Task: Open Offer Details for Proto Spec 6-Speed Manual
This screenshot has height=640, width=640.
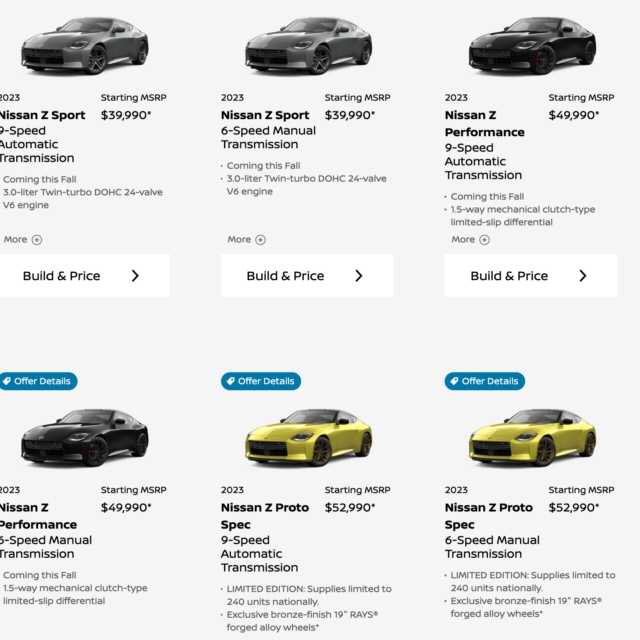Action: pyautogui.click(x=485, y=381)
